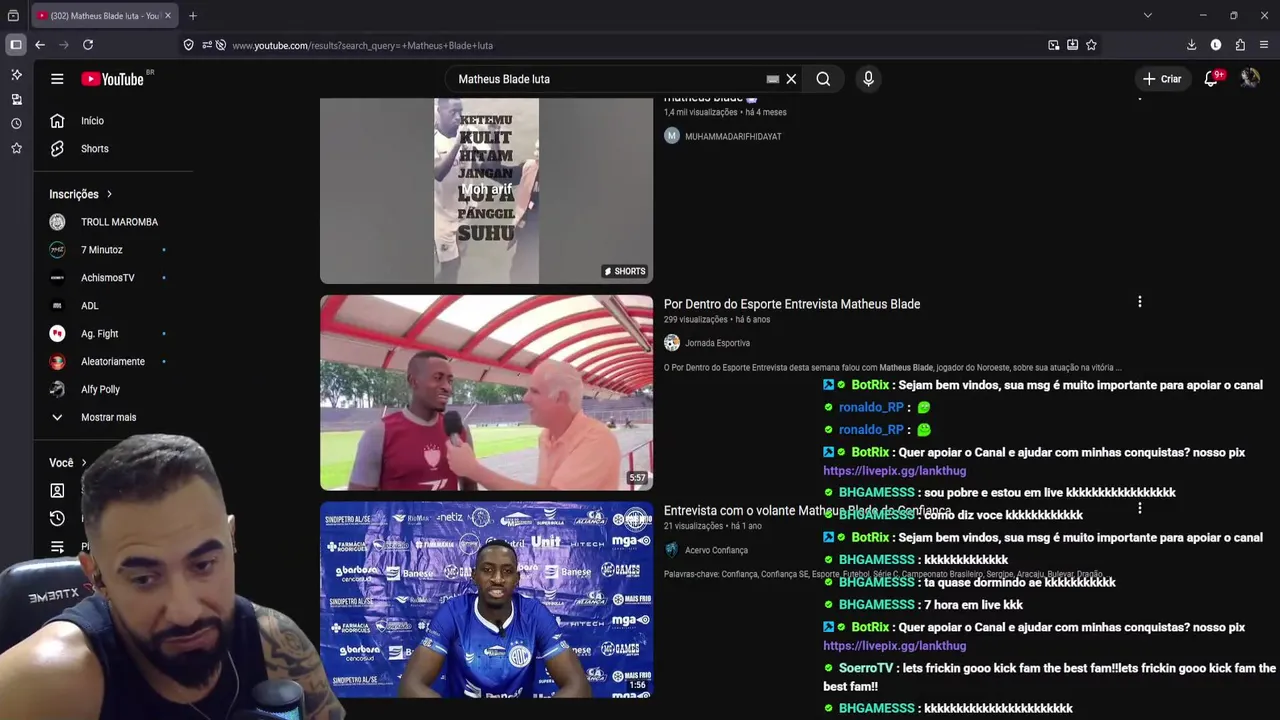Open browser sidebar bookmarks star
The width and height of the screenshot is (1280, 720).
16,148
